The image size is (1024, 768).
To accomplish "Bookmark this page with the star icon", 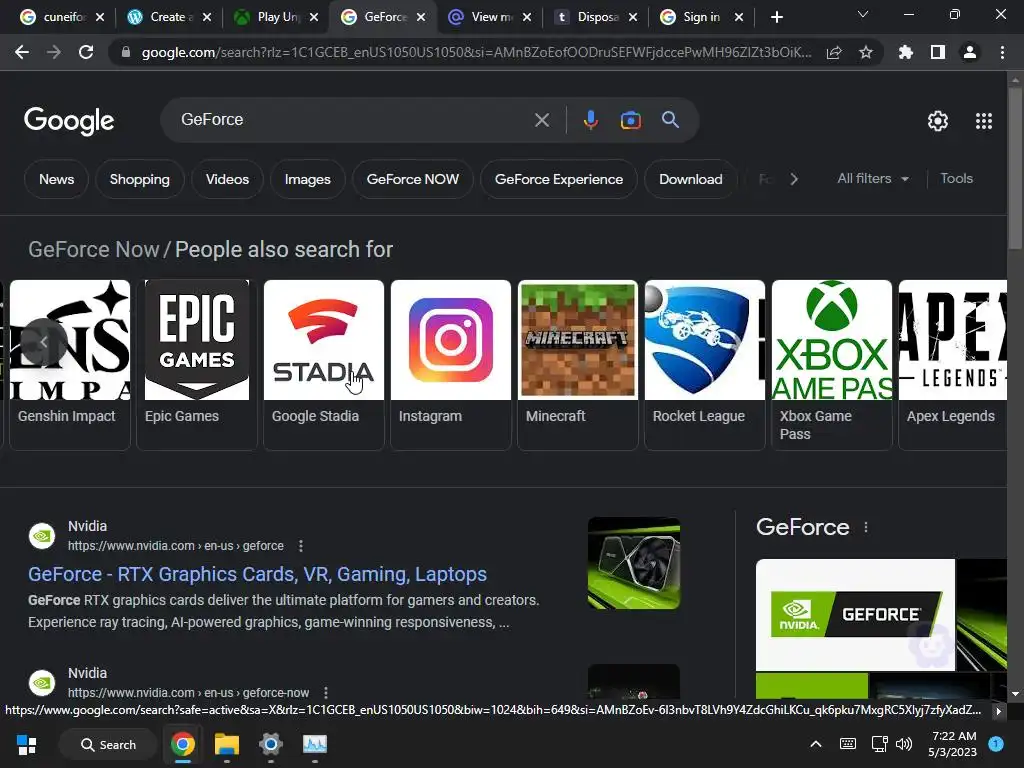I will (866, 52).
